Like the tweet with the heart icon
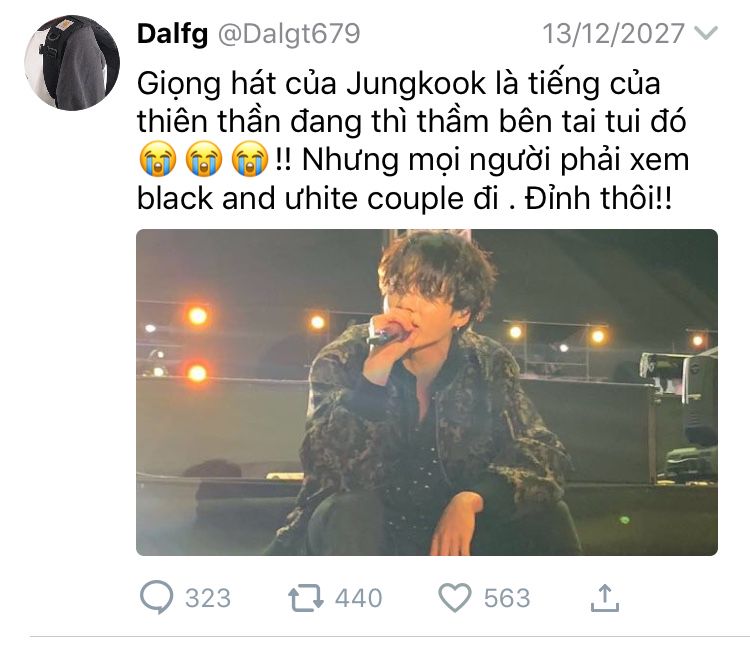 455,598
